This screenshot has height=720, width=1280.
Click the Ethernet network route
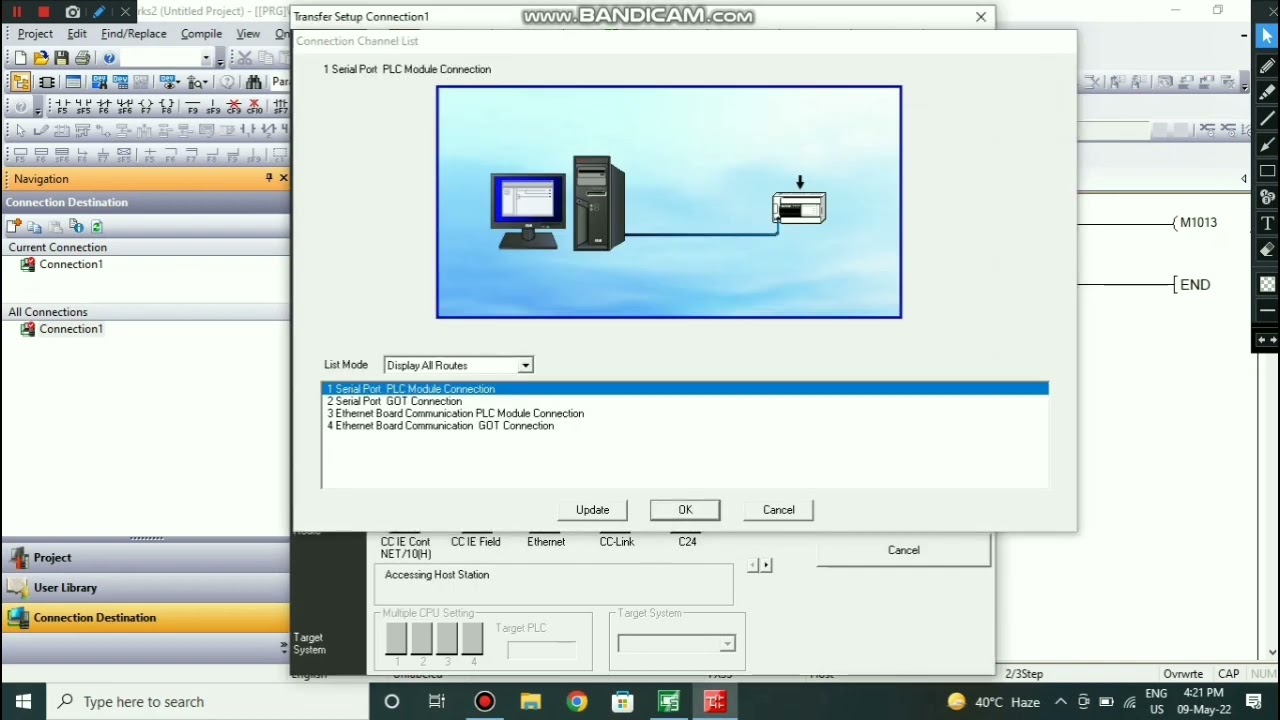(546, 542)
